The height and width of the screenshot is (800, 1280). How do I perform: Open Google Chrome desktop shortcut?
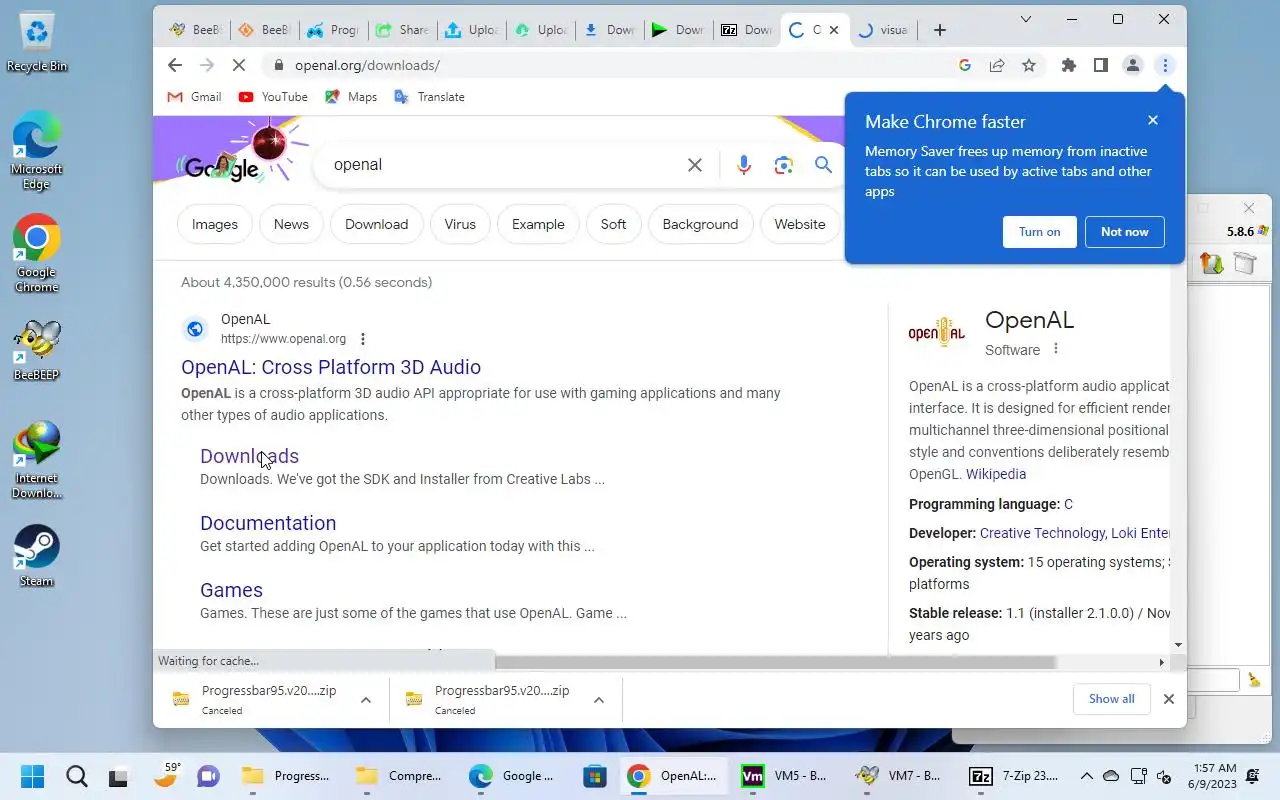pyautogui.click(x=37, y=254)
